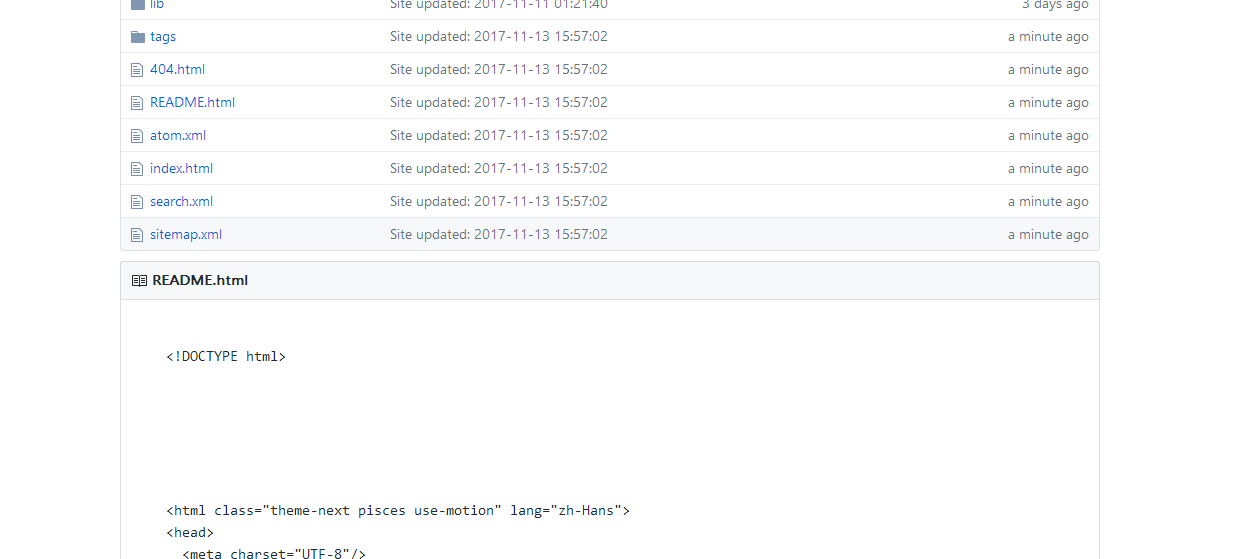This screenshot has height=559, width=1235.
Task: Open README.html from the file list
Action: coord(193,103)
